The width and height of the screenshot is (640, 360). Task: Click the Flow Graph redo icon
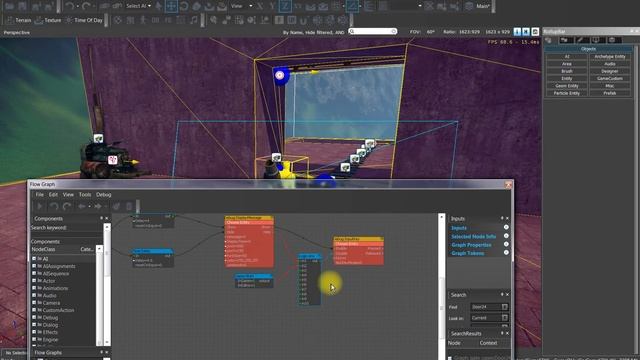67,207
